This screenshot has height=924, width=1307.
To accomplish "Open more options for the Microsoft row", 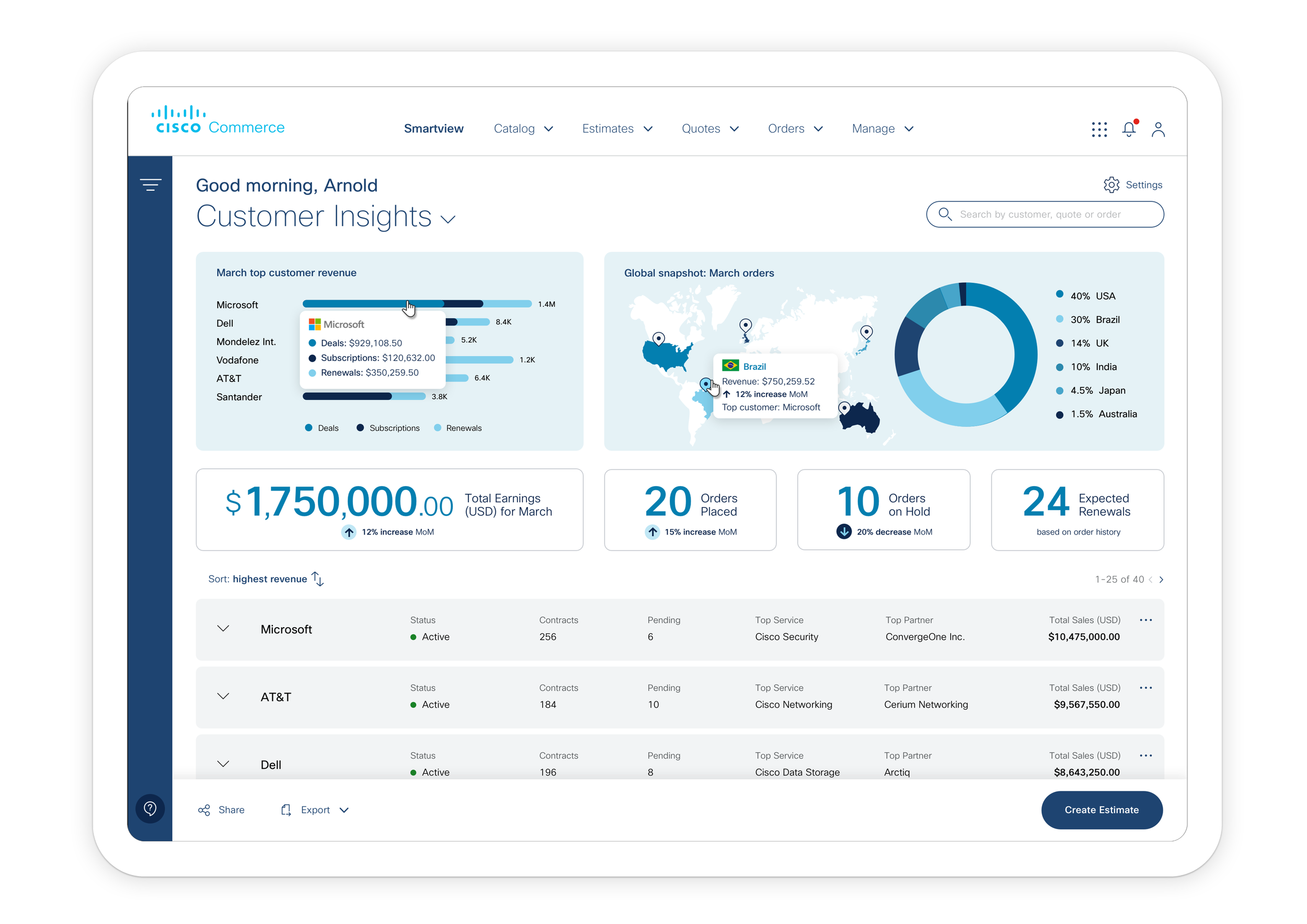I will click(1146, 620).
